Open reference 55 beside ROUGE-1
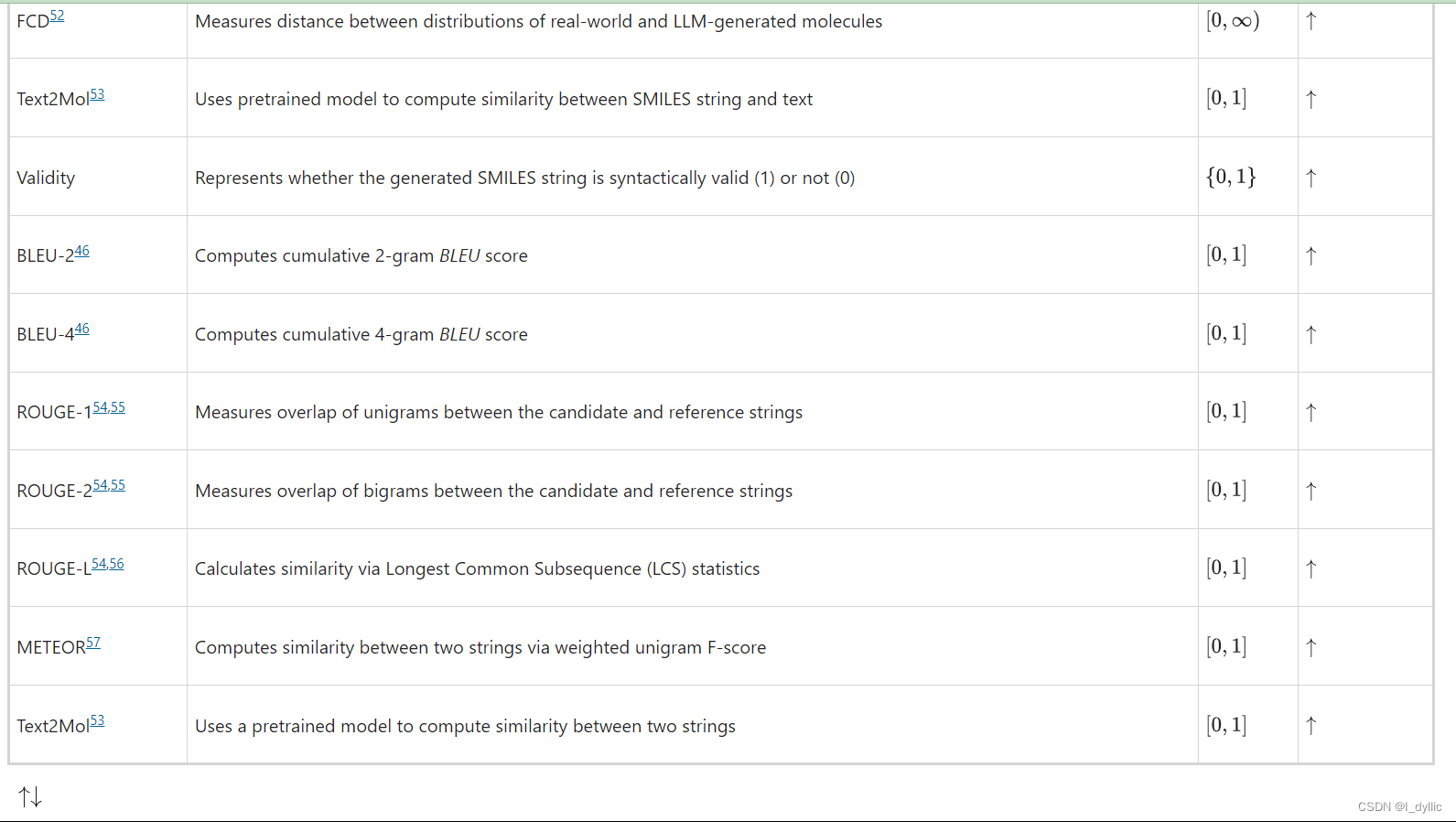1456x822 pixels. [x=118, y=407]
